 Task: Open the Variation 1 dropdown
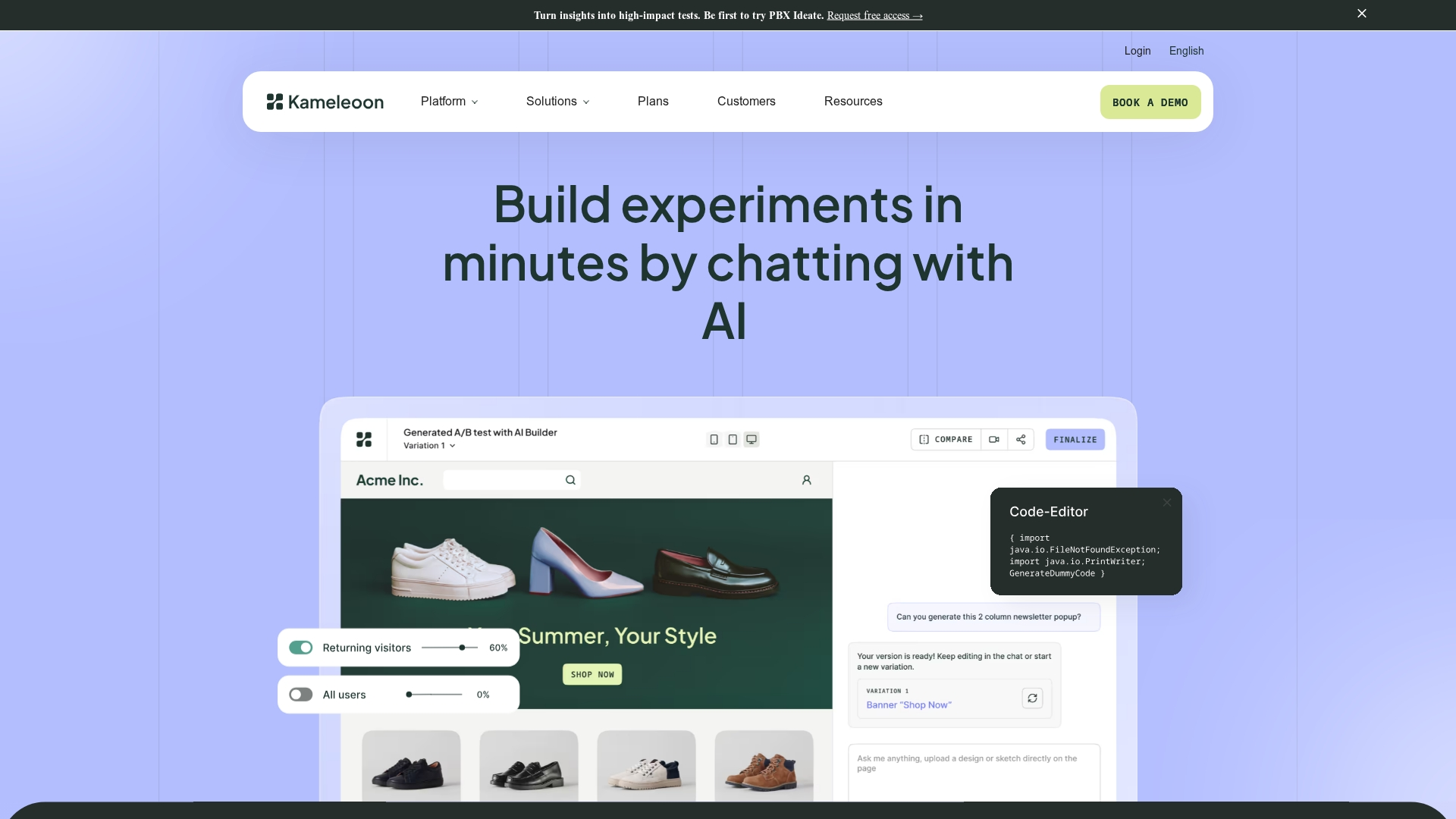tap(429, 446)
